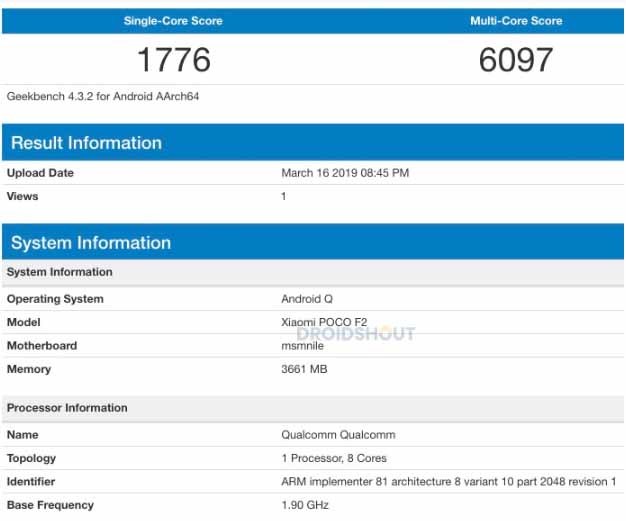The height and width of the screenshot is (521, 626).
Task: Select the msmnile motherboard value
Action: point(302,346)
